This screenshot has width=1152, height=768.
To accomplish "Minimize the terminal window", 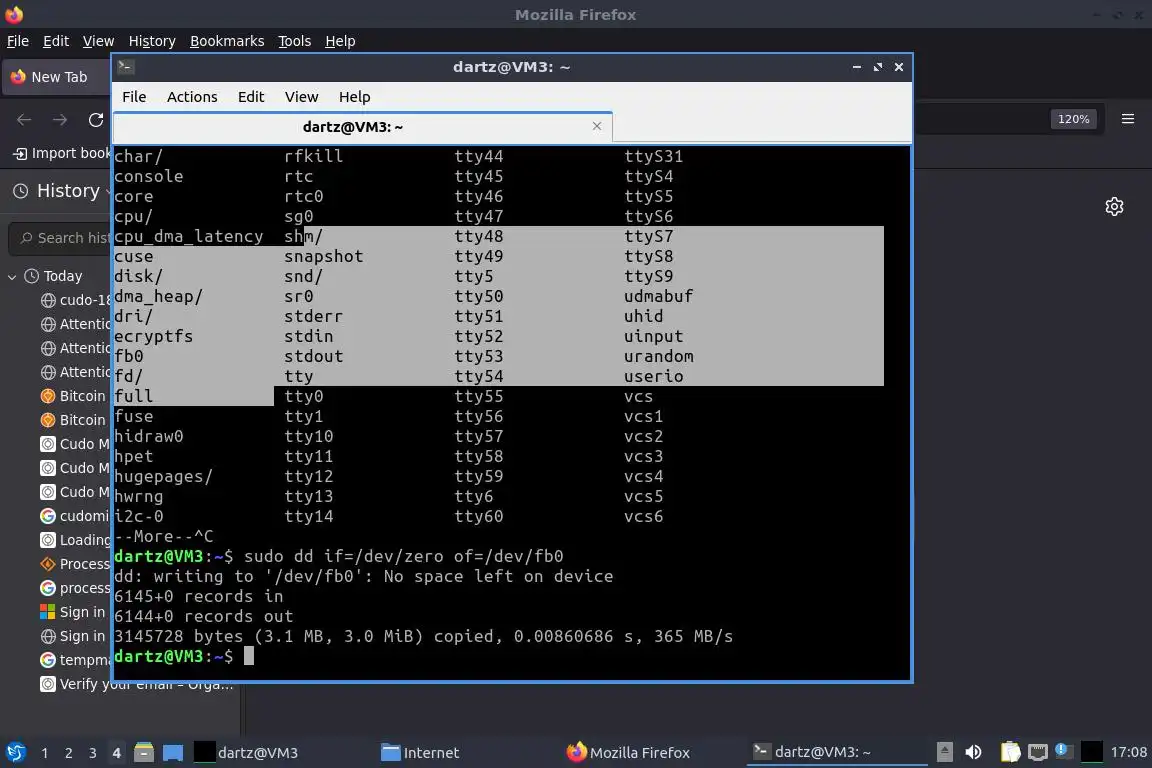I will point(857,67).
